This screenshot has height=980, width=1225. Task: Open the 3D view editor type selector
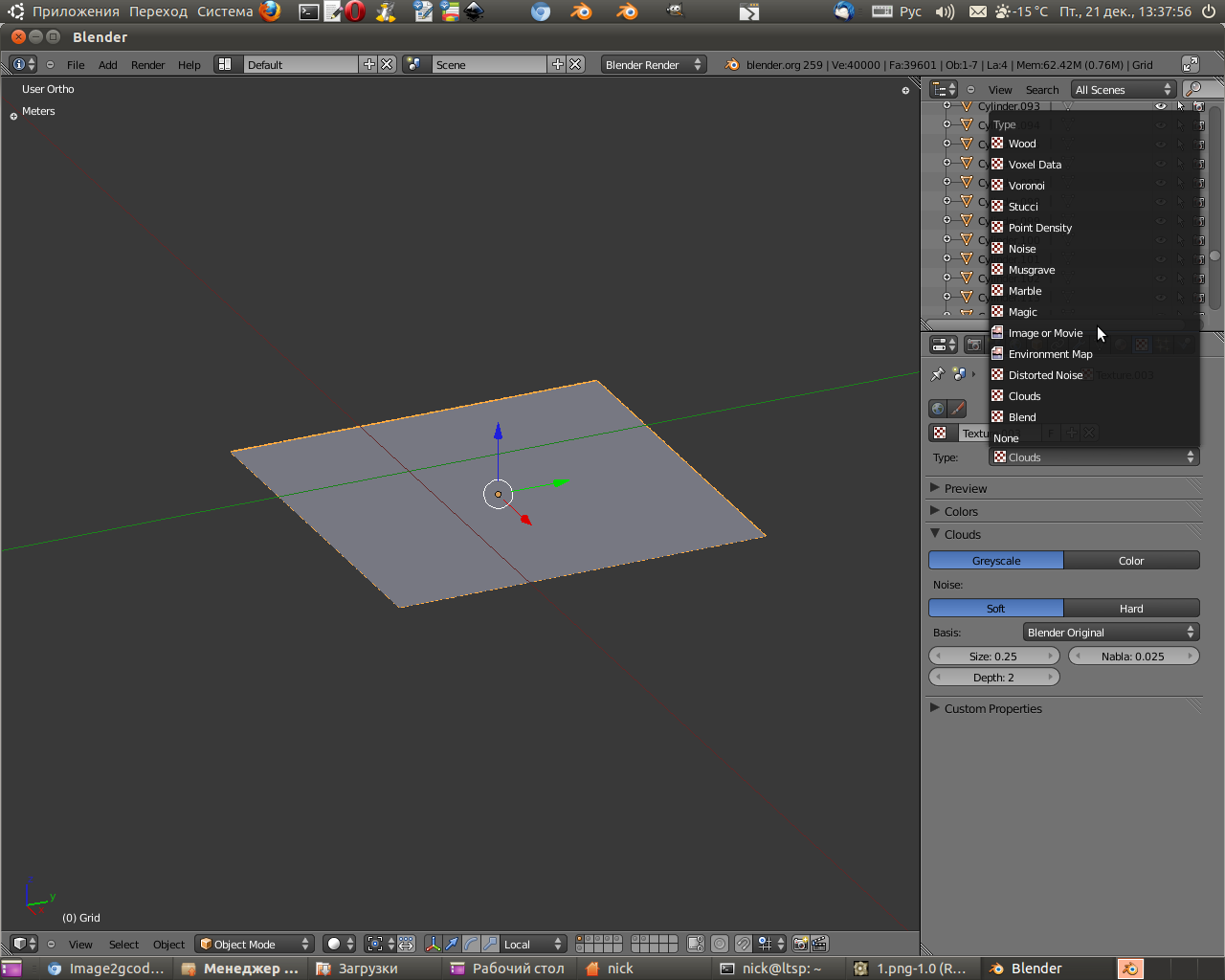pos(25,944)
